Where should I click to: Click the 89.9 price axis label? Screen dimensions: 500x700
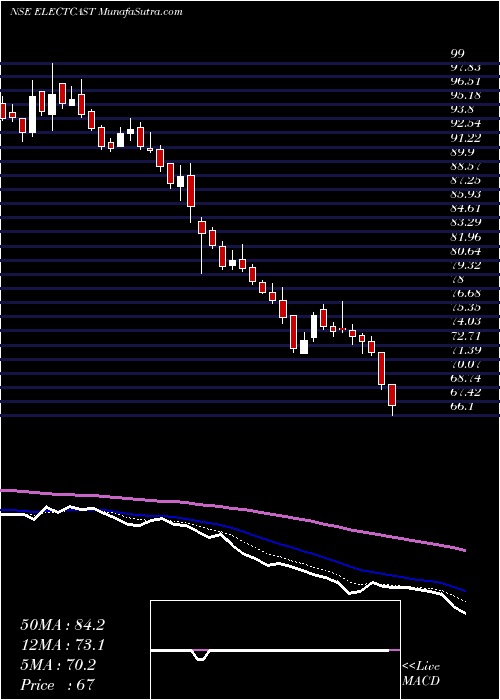pyautogui.click(x=462, y=152)
